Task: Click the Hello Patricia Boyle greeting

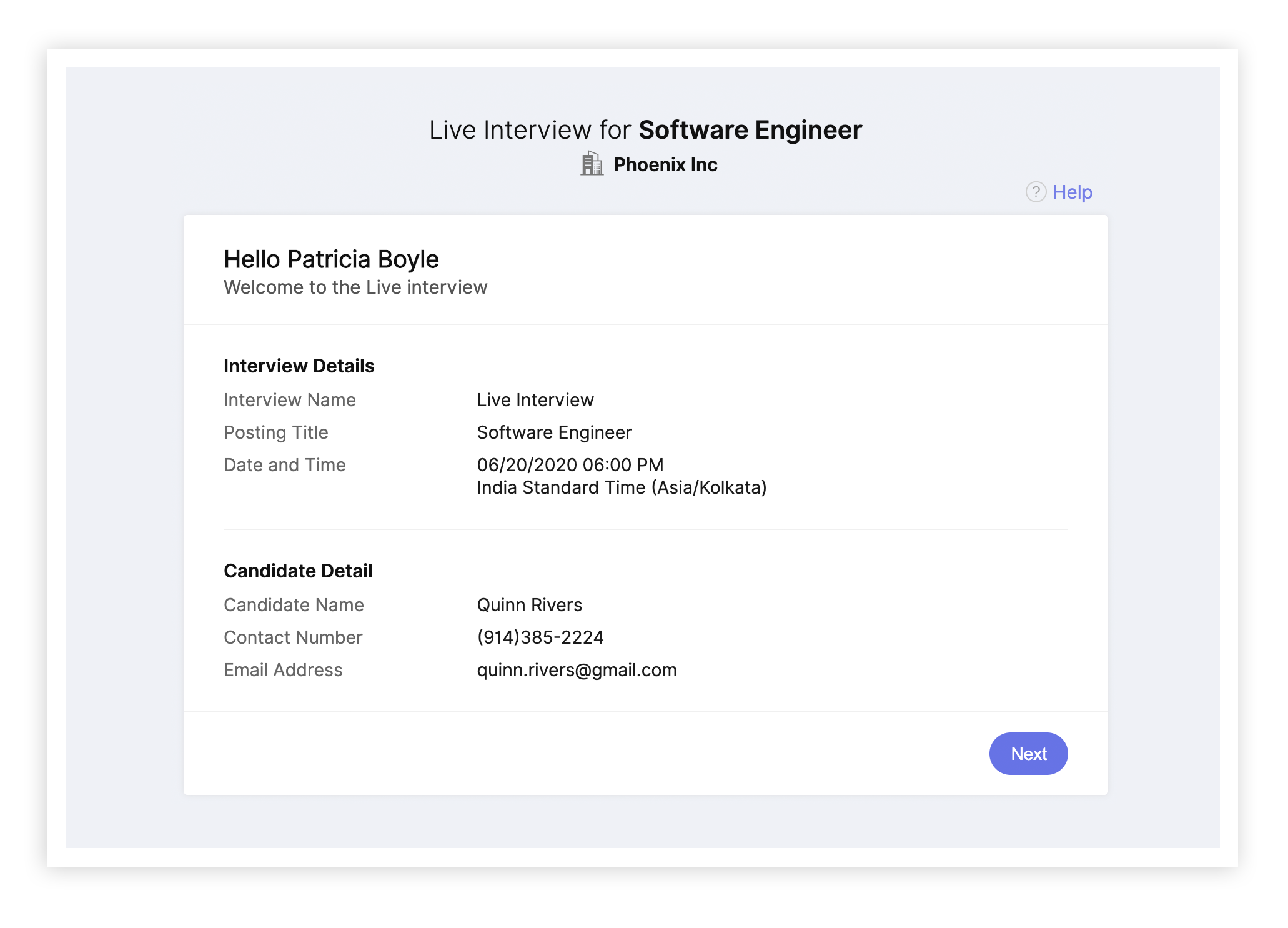Action: (x=331, y=259)
